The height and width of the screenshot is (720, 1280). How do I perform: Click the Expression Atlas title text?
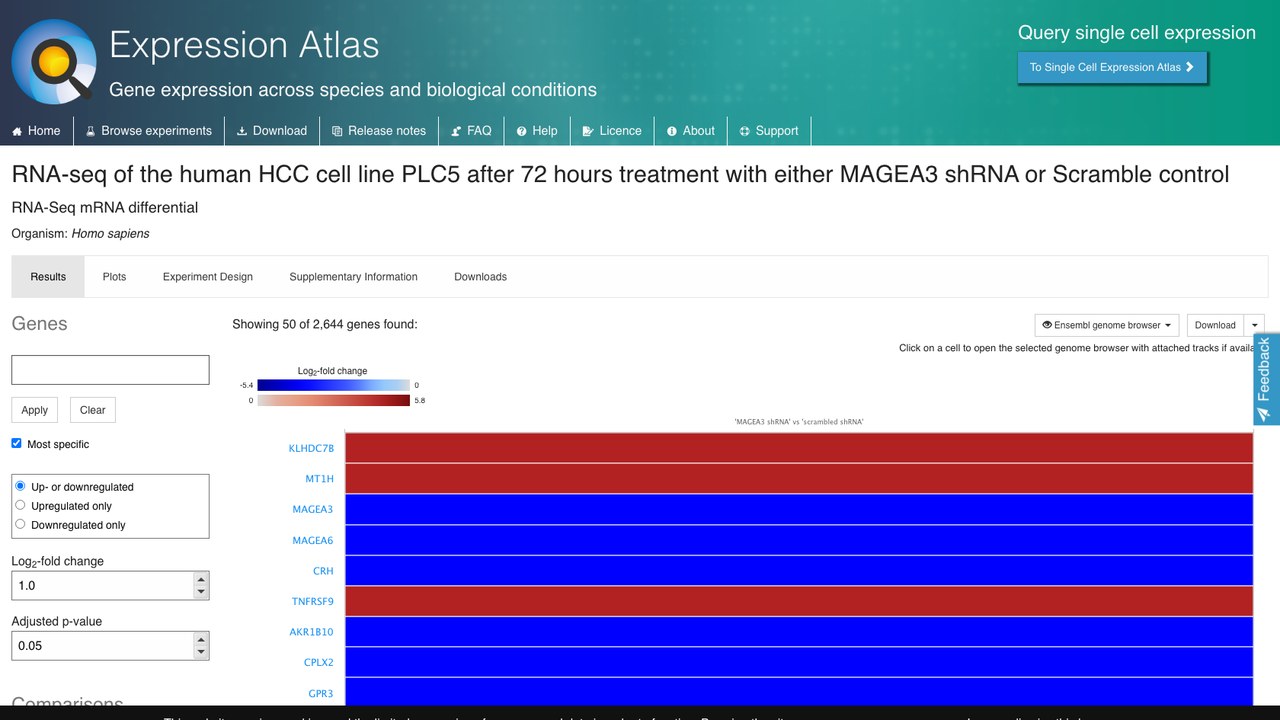coord(244,45)
